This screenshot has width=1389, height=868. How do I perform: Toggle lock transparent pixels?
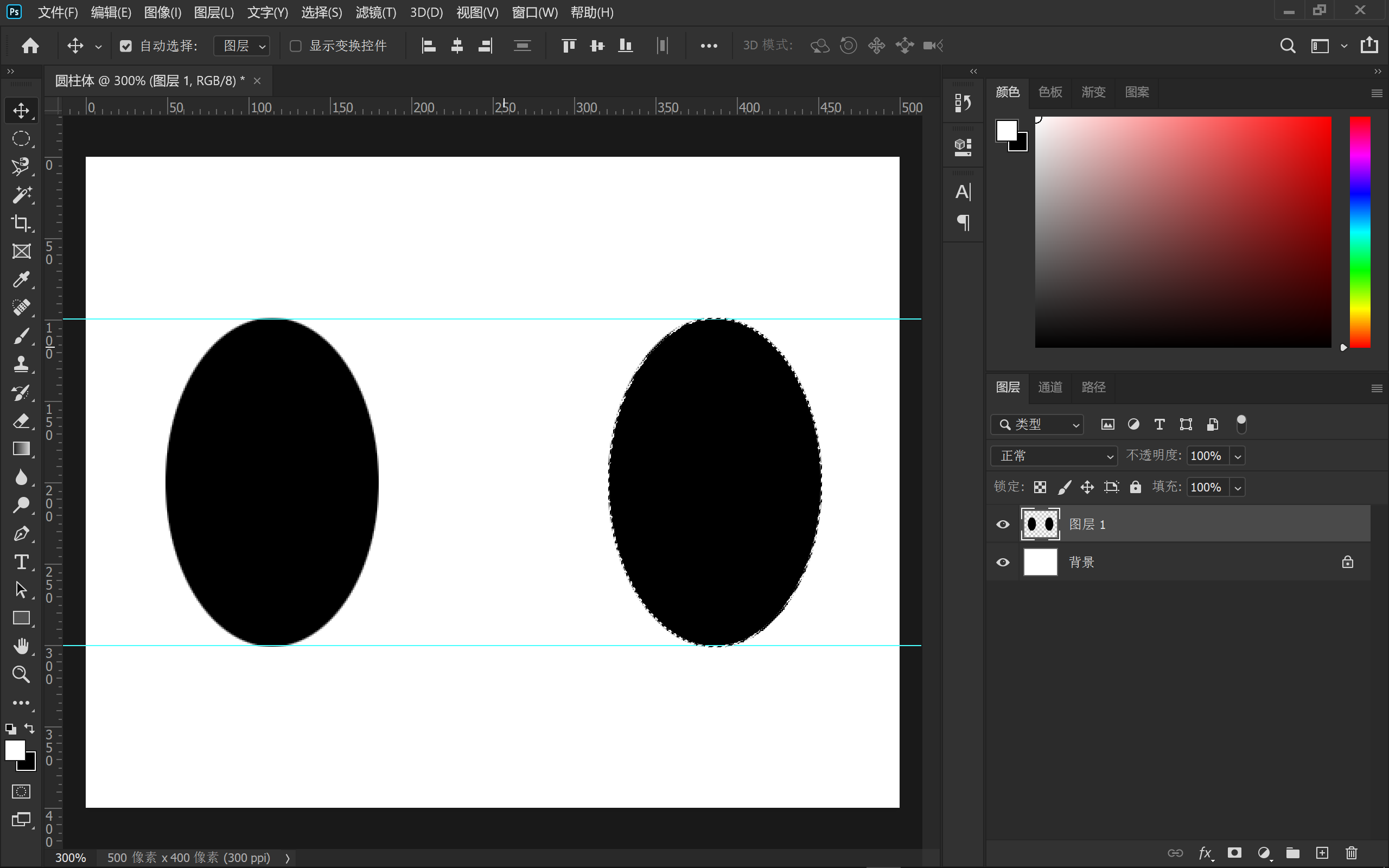click(1040, 487)
